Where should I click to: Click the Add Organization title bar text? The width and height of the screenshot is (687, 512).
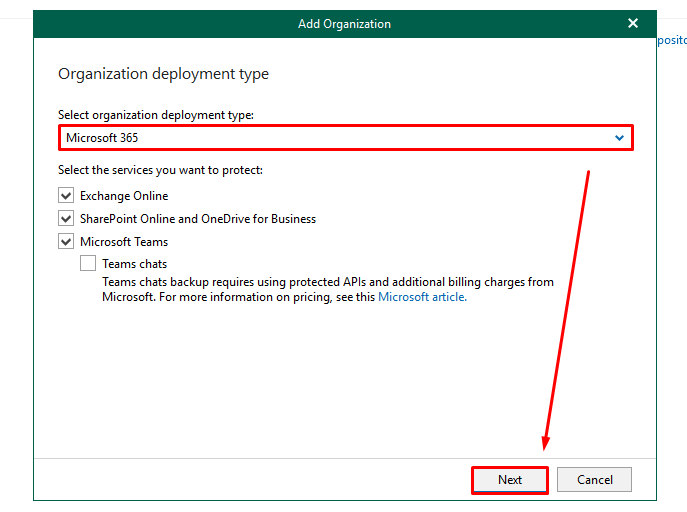[x=344, y=24]
